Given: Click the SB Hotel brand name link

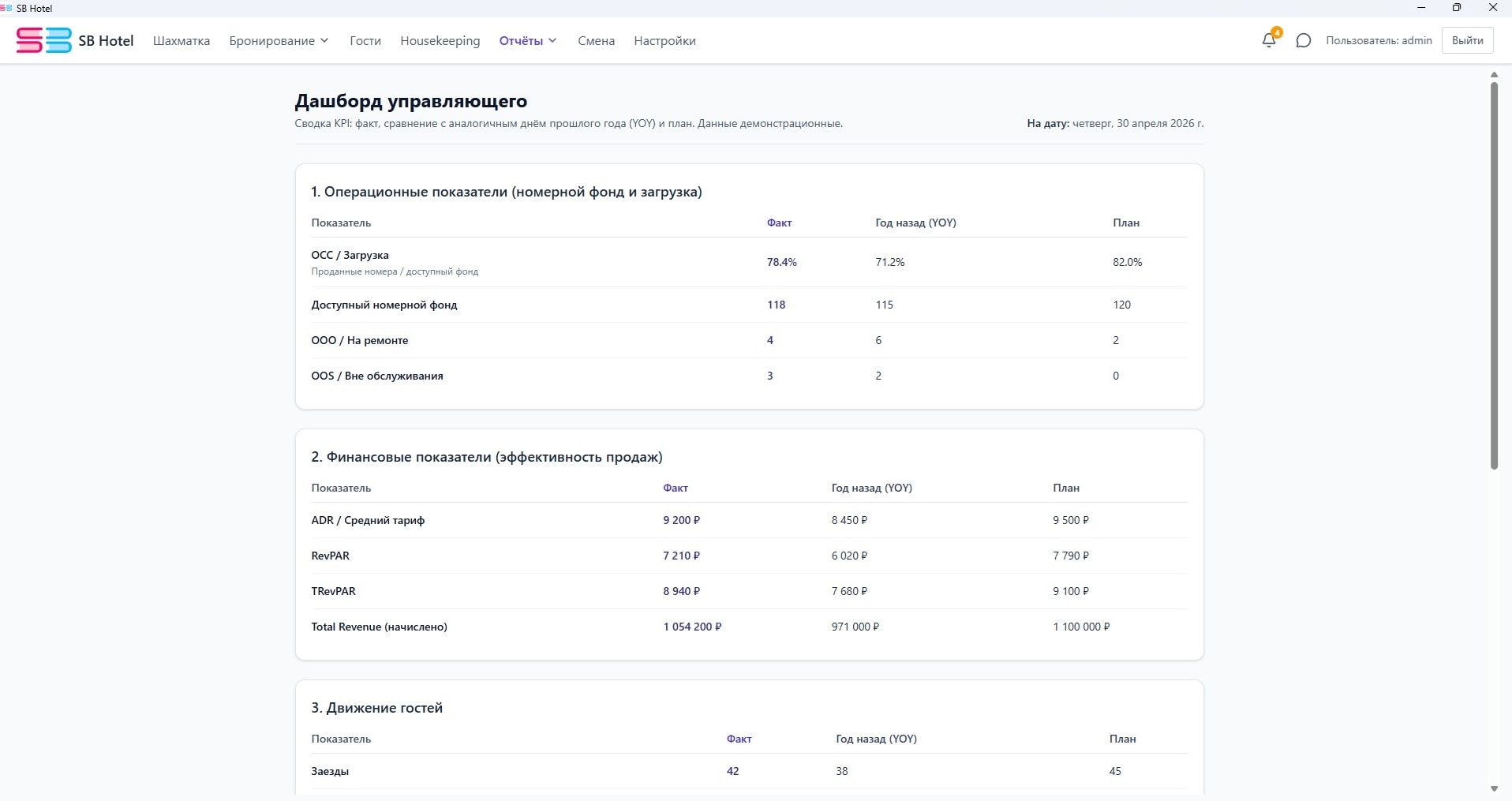Looking at the screenshot, I should point(106,40).
